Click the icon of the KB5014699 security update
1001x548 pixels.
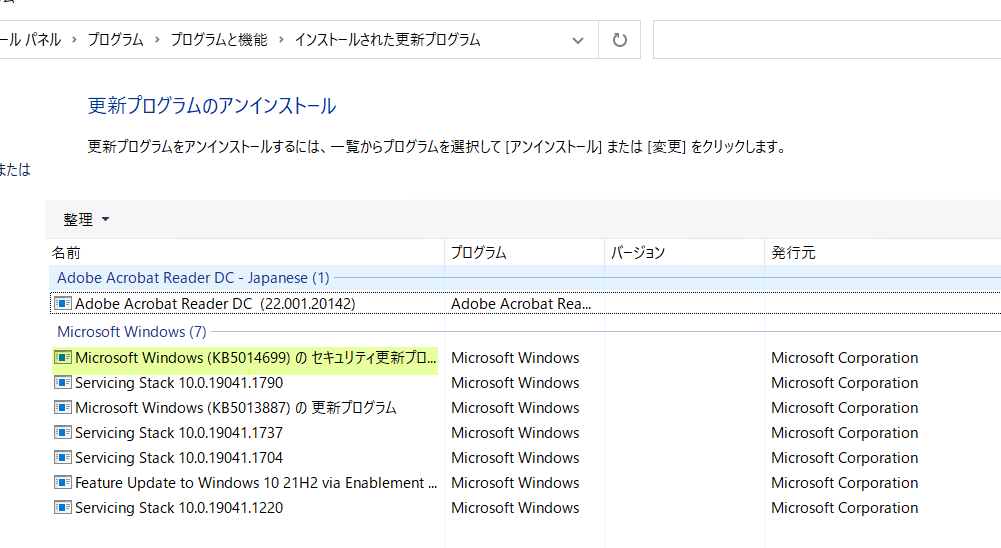[63, 358]
